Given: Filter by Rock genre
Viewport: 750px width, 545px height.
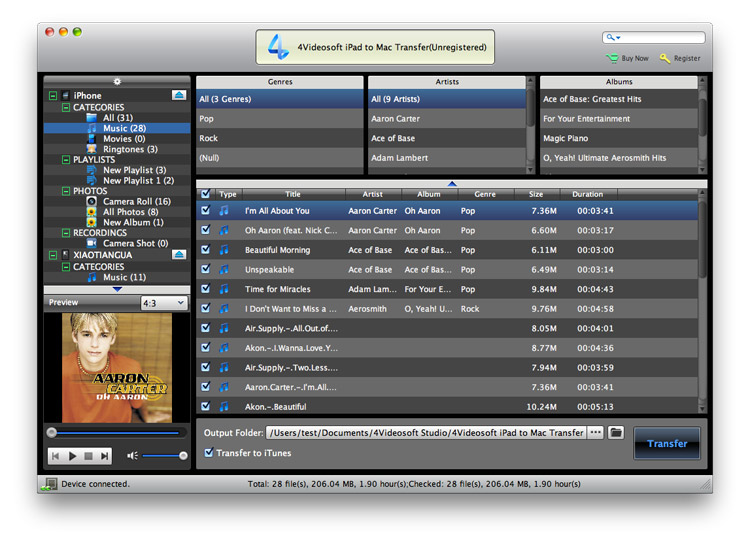Looking at the screenshot, I should pyautogui.click(x=280, y=138).
